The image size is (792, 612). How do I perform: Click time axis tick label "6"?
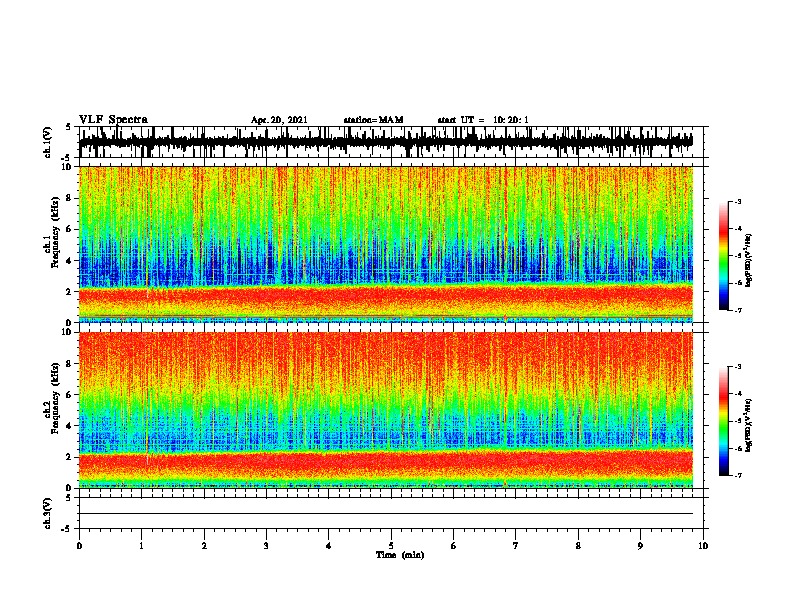click(453, 546)
